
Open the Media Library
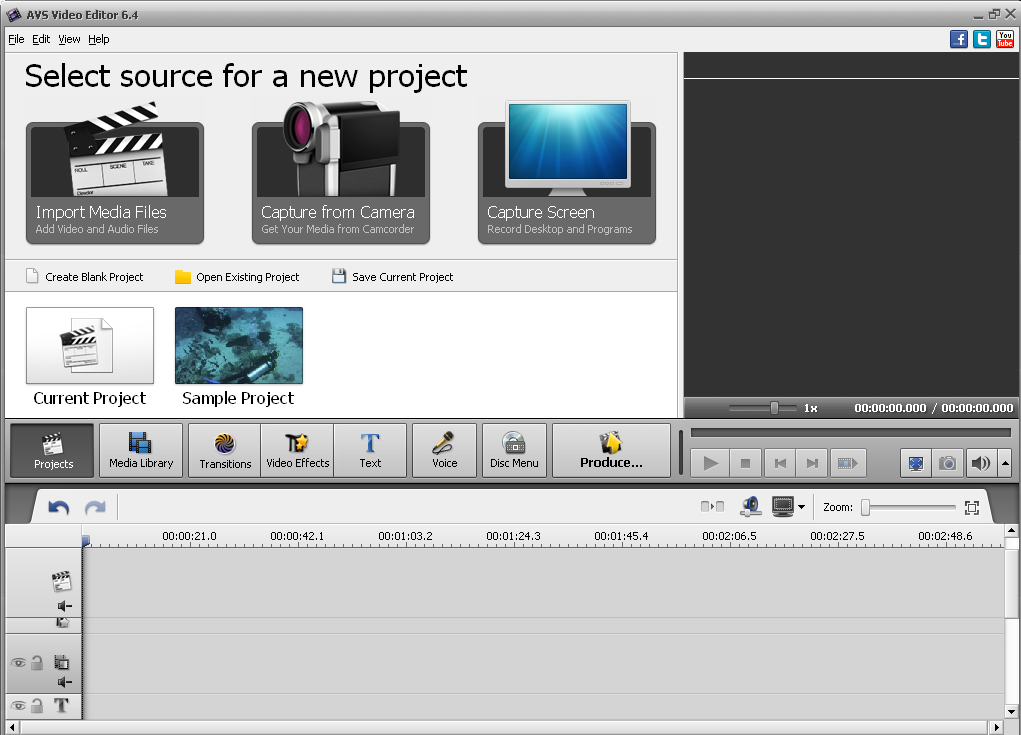(141, 451)
